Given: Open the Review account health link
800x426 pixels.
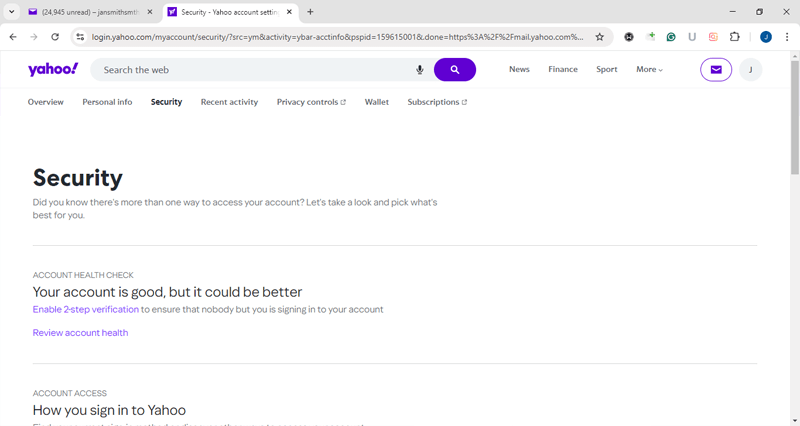Looking at the screenshot, I should [x=80, y=333].
